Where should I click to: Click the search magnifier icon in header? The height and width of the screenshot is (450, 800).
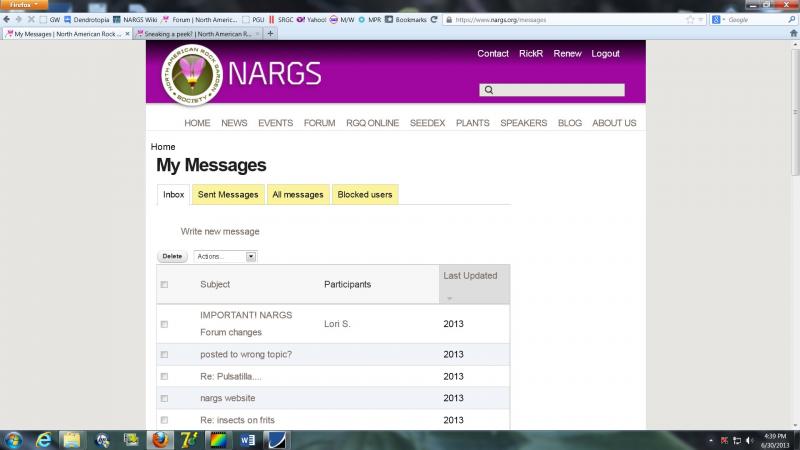point(488,90)
